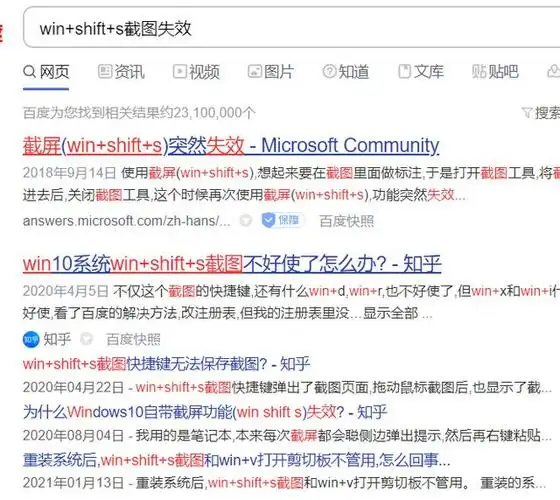Image resolution: width=560 pixels, height=500 pixels.
Task: Open the 知乎 source name link
Action: pos(57,339)
